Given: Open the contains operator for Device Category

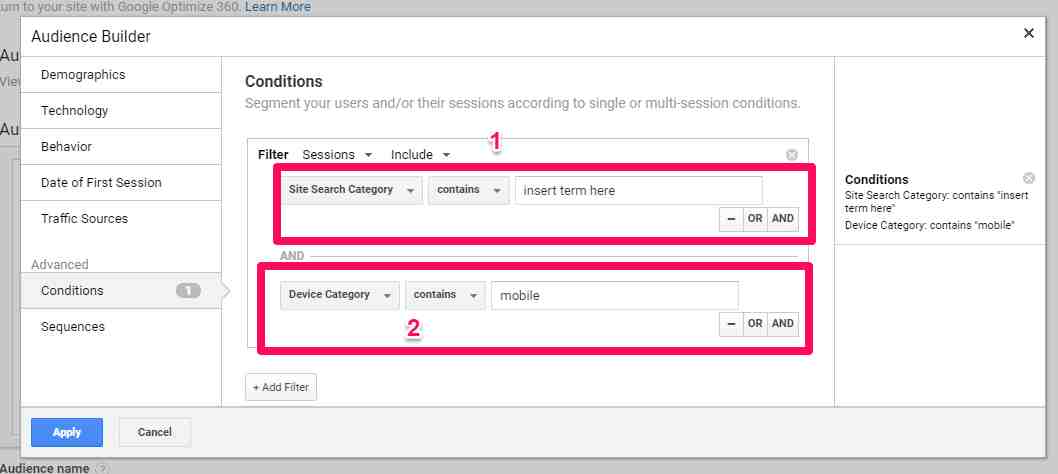Looking at the screenshot, I should click(x=444, y=295).
